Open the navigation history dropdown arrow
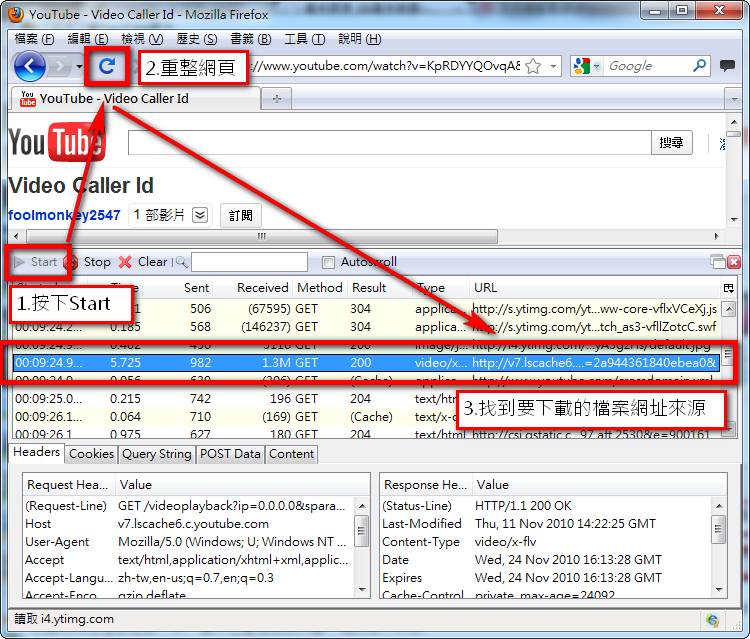 coord(79,66)
